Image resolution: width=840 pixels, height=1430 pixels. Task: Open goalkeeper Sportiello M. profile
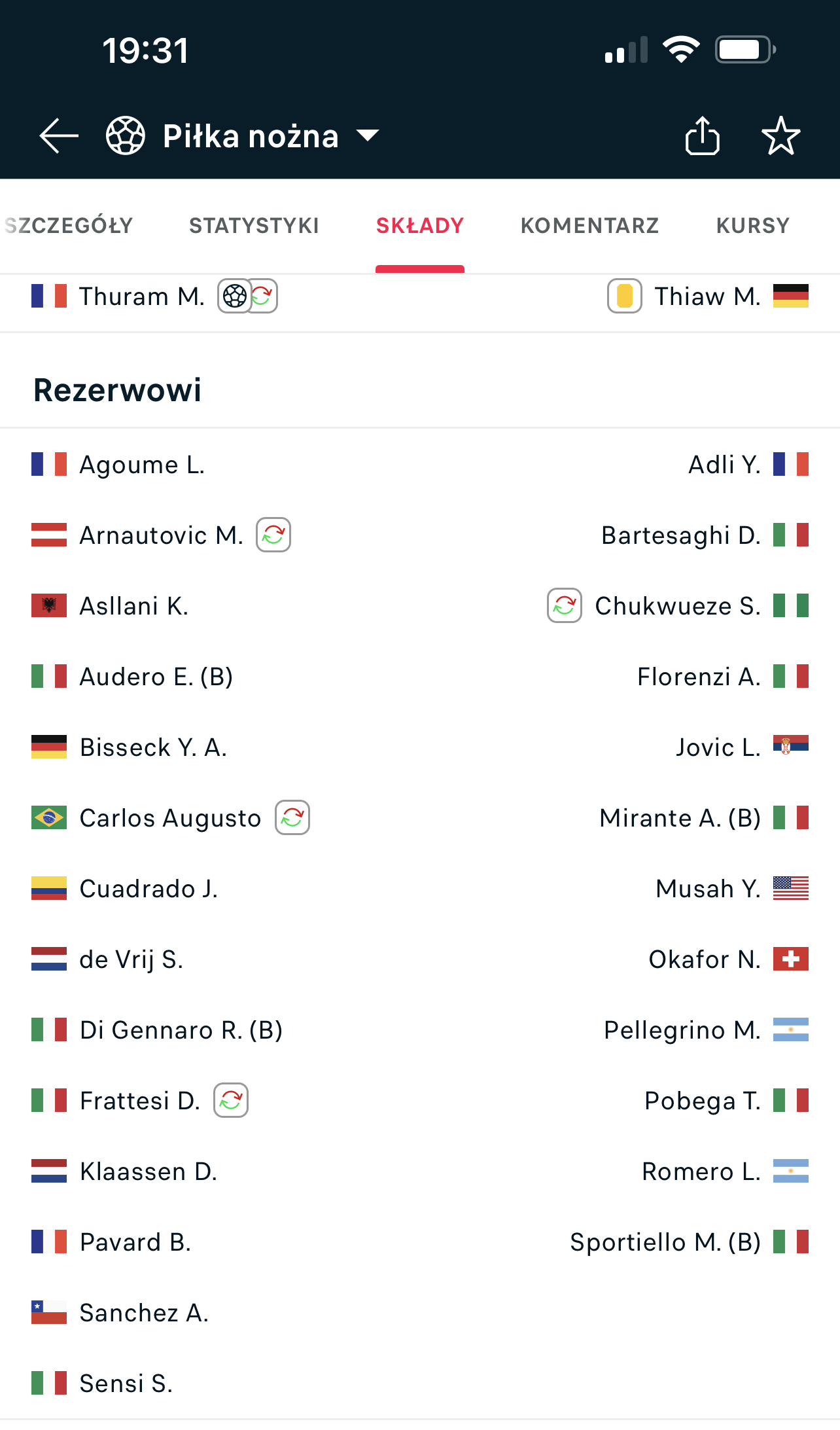(x=665, y=1242)
